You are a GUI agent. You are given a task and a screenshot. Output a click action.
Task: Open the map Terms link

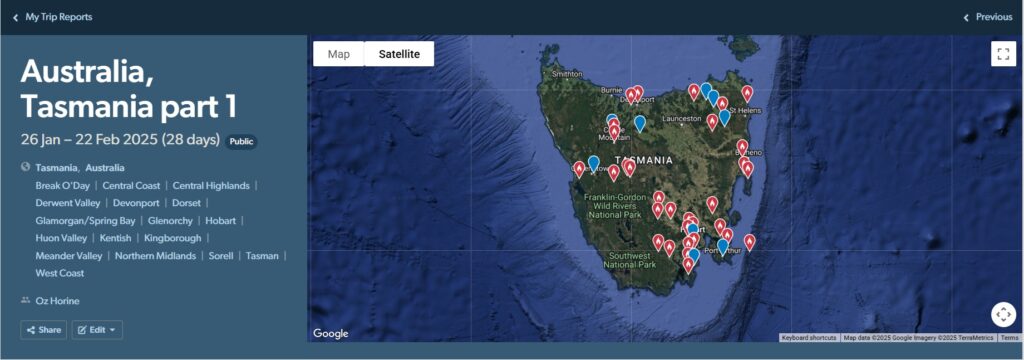pos(1009,338)
